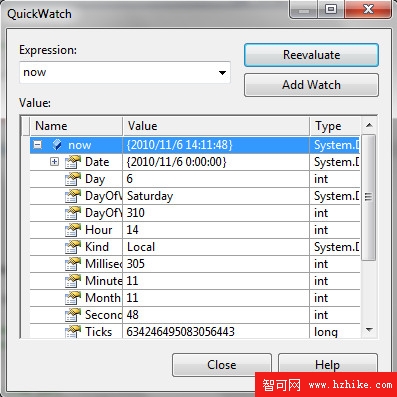Select the value {2010/11/6 0:00:00}
The width and height of the screenshot is (397, 397).
[176, 162]
